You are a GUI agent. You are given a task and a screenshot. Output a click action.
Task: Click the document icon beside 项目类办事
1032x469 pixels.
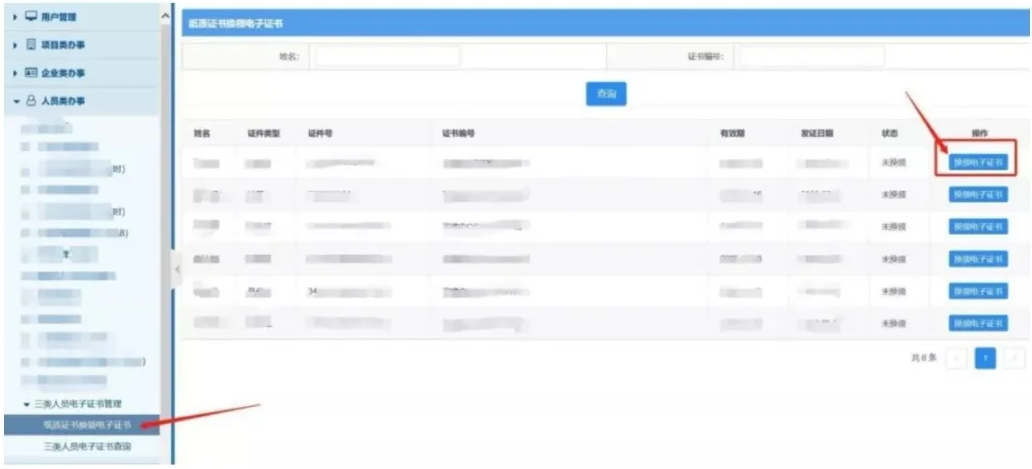29,45
